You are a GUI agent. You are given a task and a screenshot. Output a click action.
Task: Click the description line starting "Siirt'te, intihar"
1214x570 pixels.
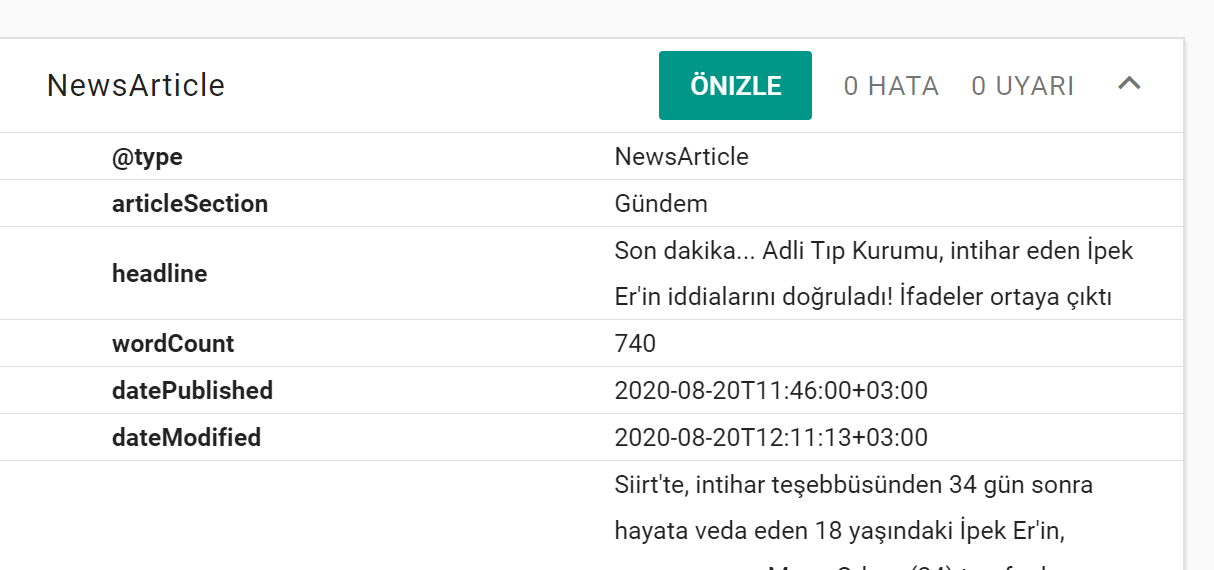tap(853, 486)
